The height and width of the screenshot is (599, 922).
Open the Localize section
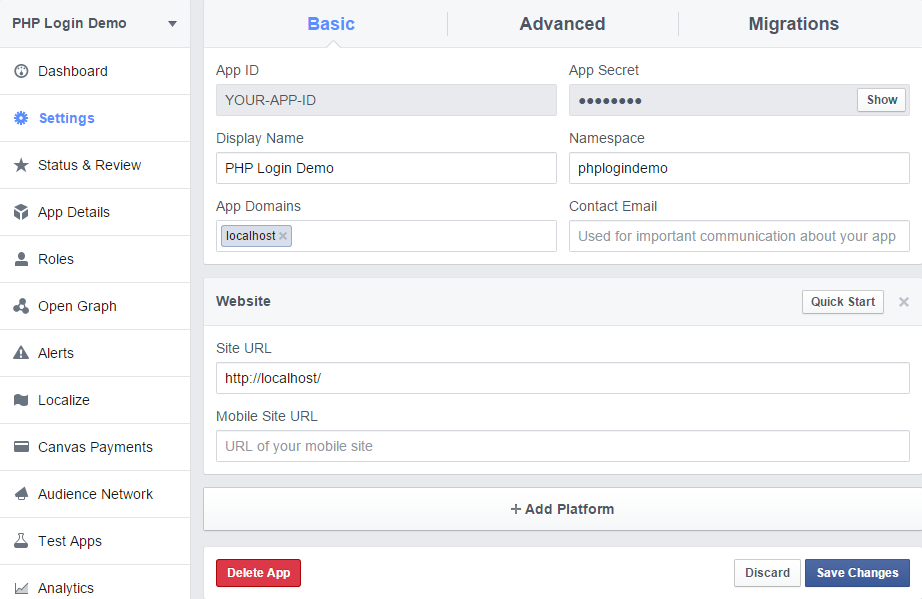95,400
